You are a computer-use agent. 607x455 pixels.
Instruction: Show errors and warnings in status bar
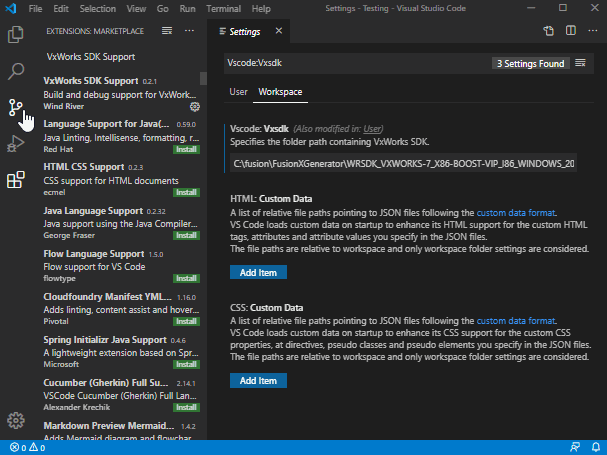(x=27, y=448)
